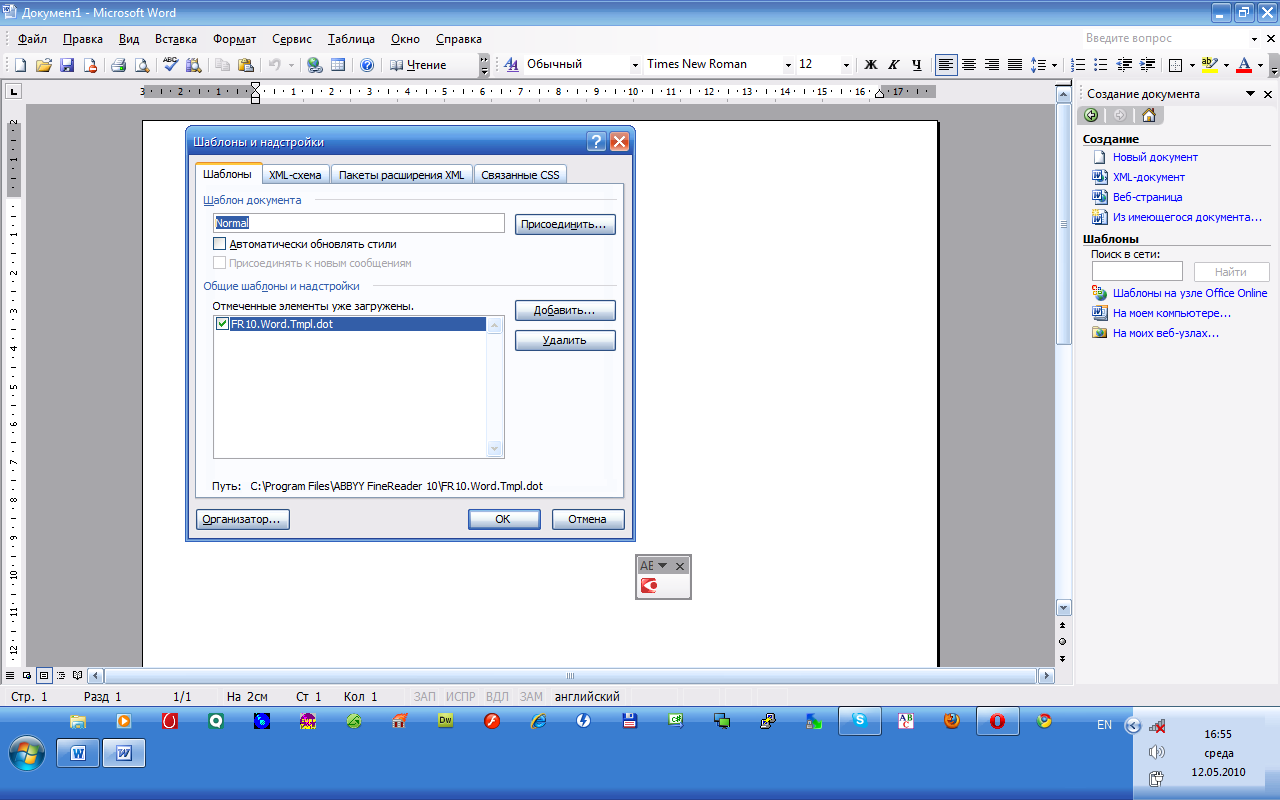Check Автоматически обновлять стили checkbox

[220, 244]
